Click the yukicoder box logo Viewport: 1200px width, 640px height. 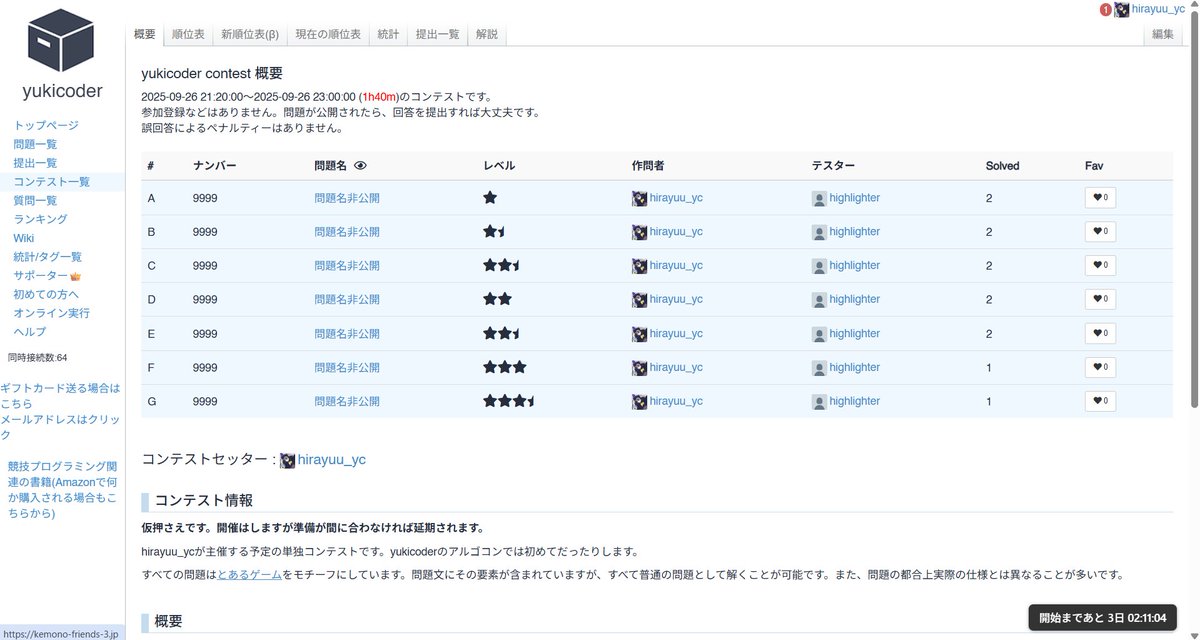coord(61,40)
